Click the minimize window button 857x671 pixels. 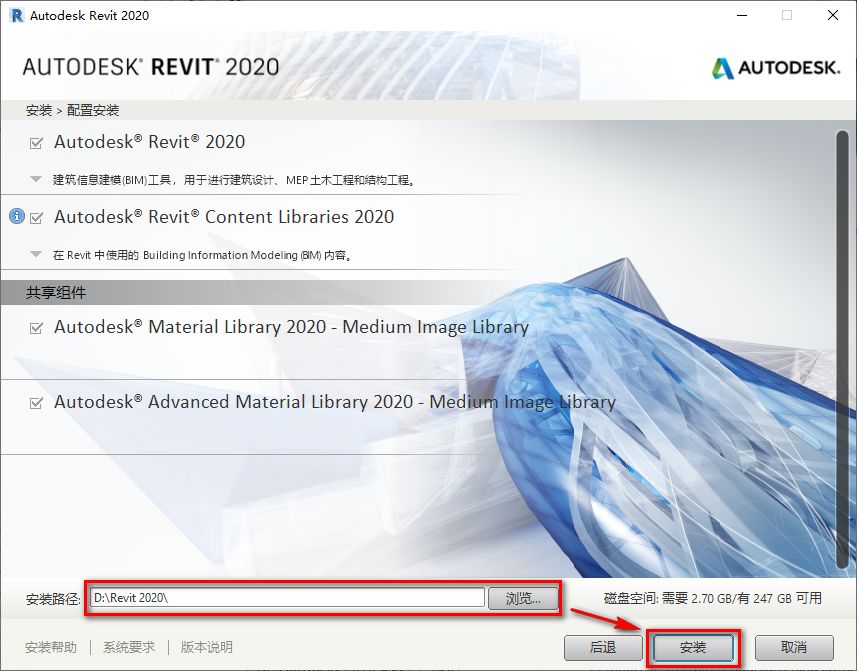tap(740, 15)
